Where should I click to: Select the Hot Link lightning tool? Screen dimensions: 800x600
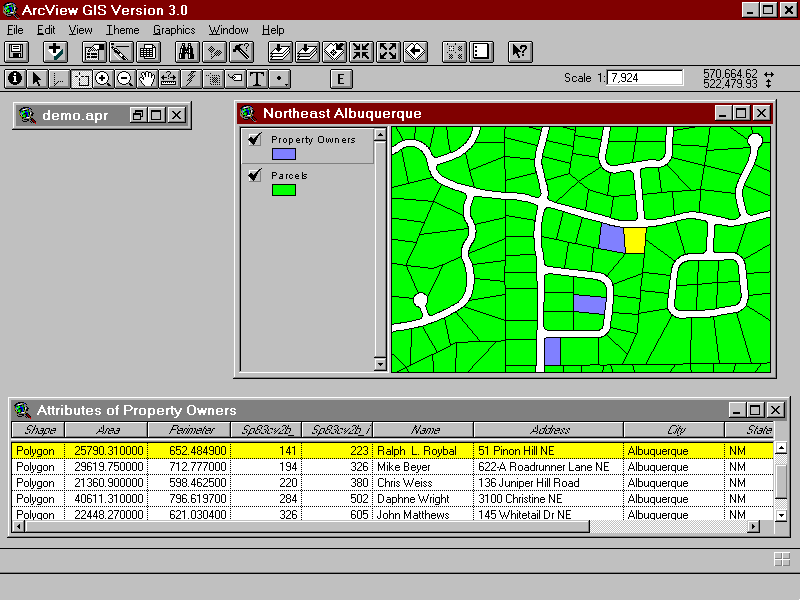[x=191, y=79]
